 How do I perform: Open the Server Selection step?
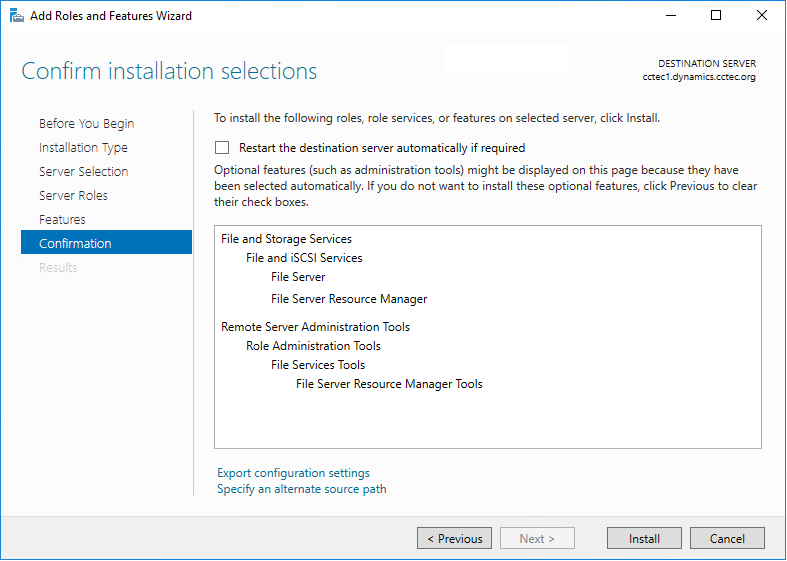[83, 172]
